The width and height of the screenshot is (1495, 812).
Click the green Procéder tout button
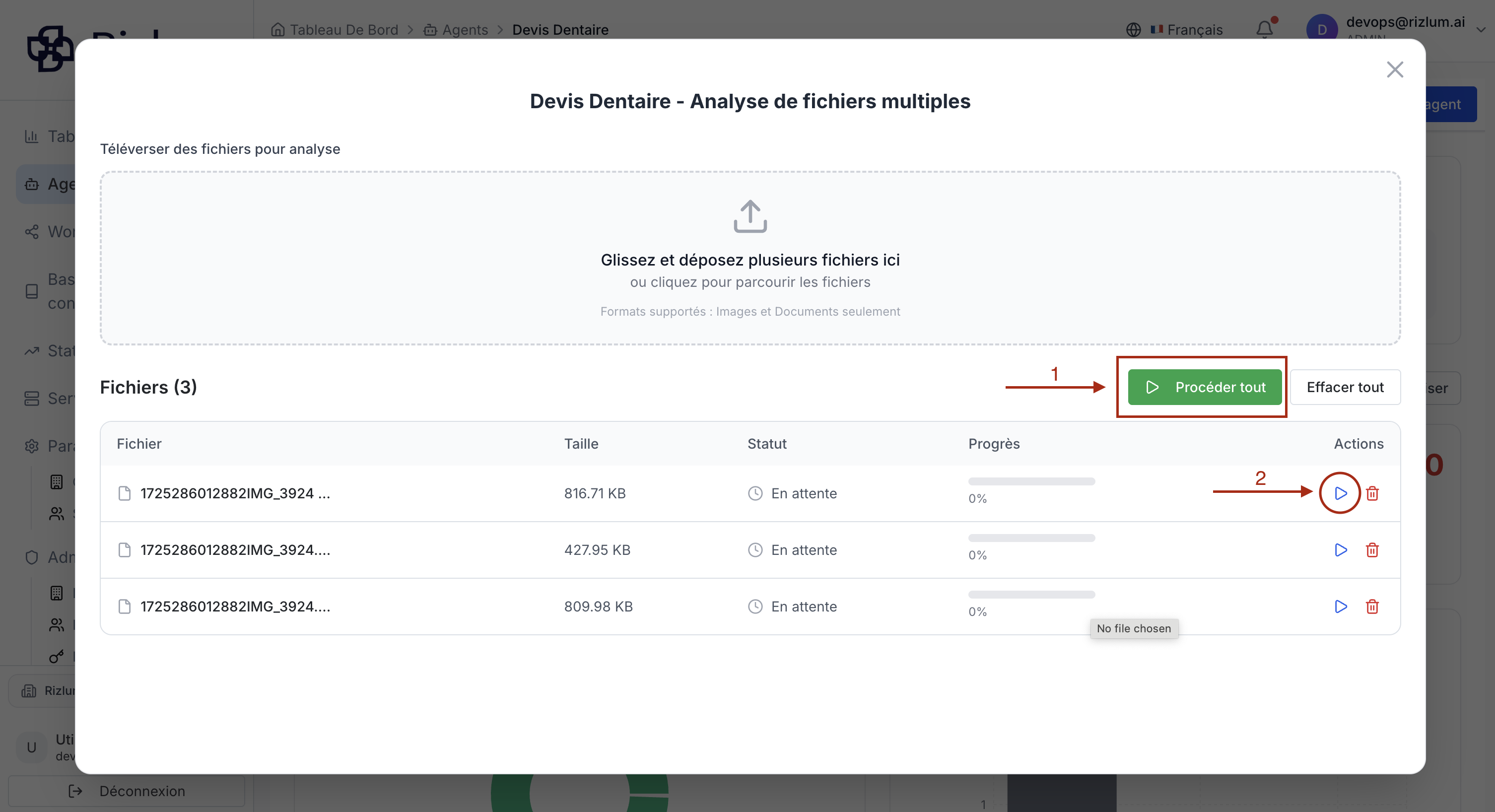(x=1205, y=387)
